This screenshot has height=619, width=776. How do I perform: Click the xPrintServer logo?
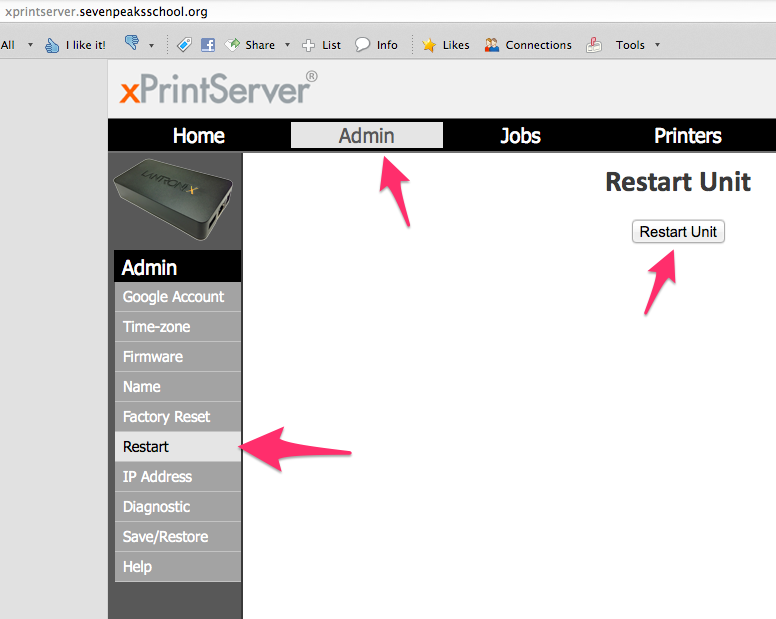coord(218,89)
